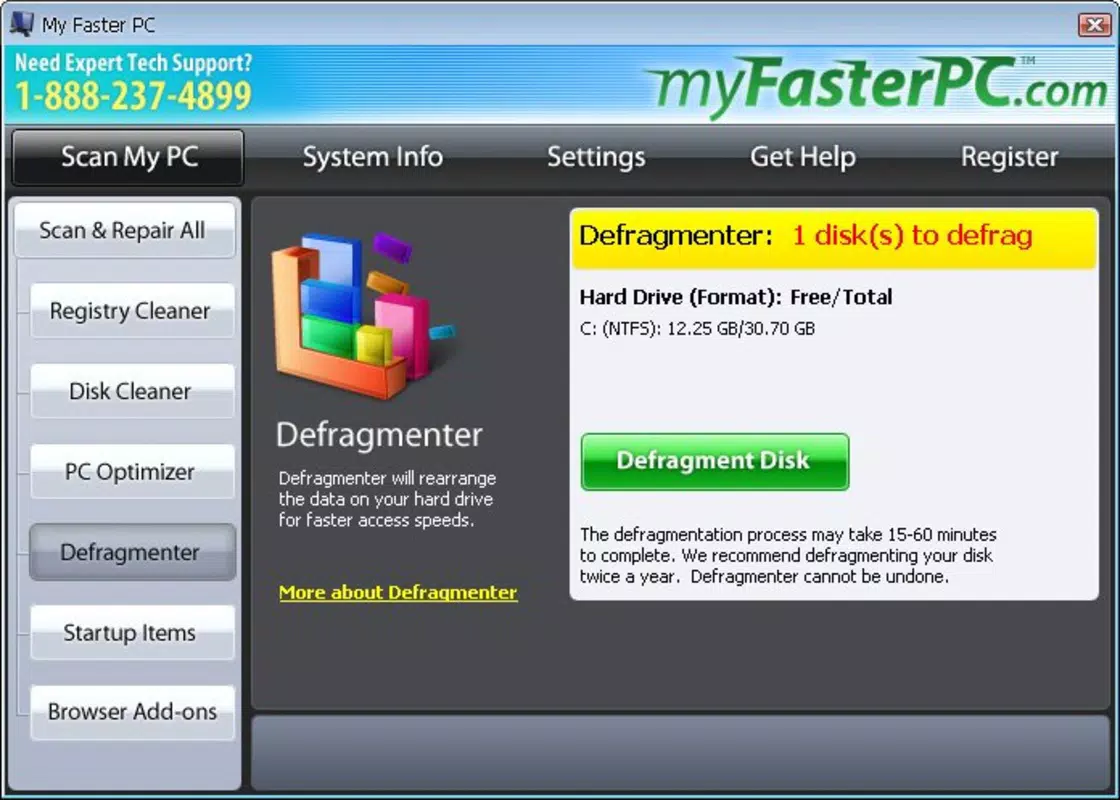Open the Settings tab

(596, 157)
